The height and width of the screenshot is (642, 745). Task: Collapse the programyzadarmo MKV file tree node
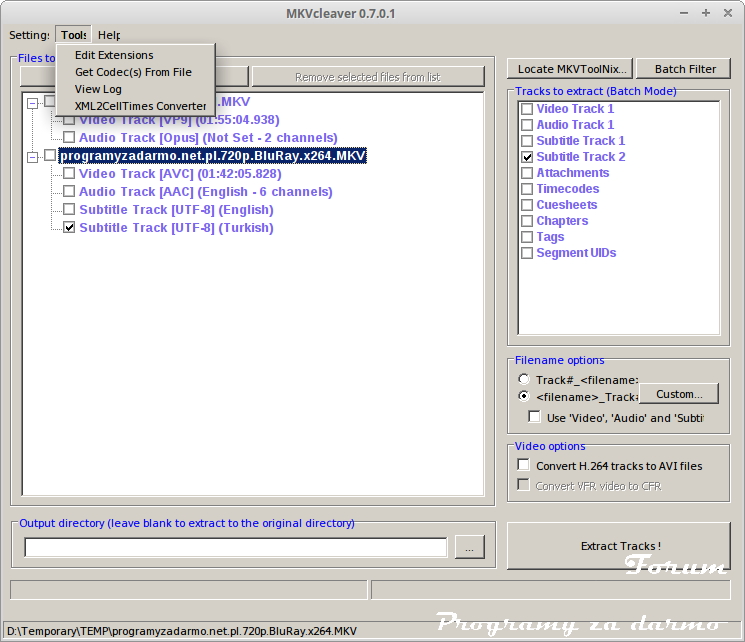pos(33,156)
